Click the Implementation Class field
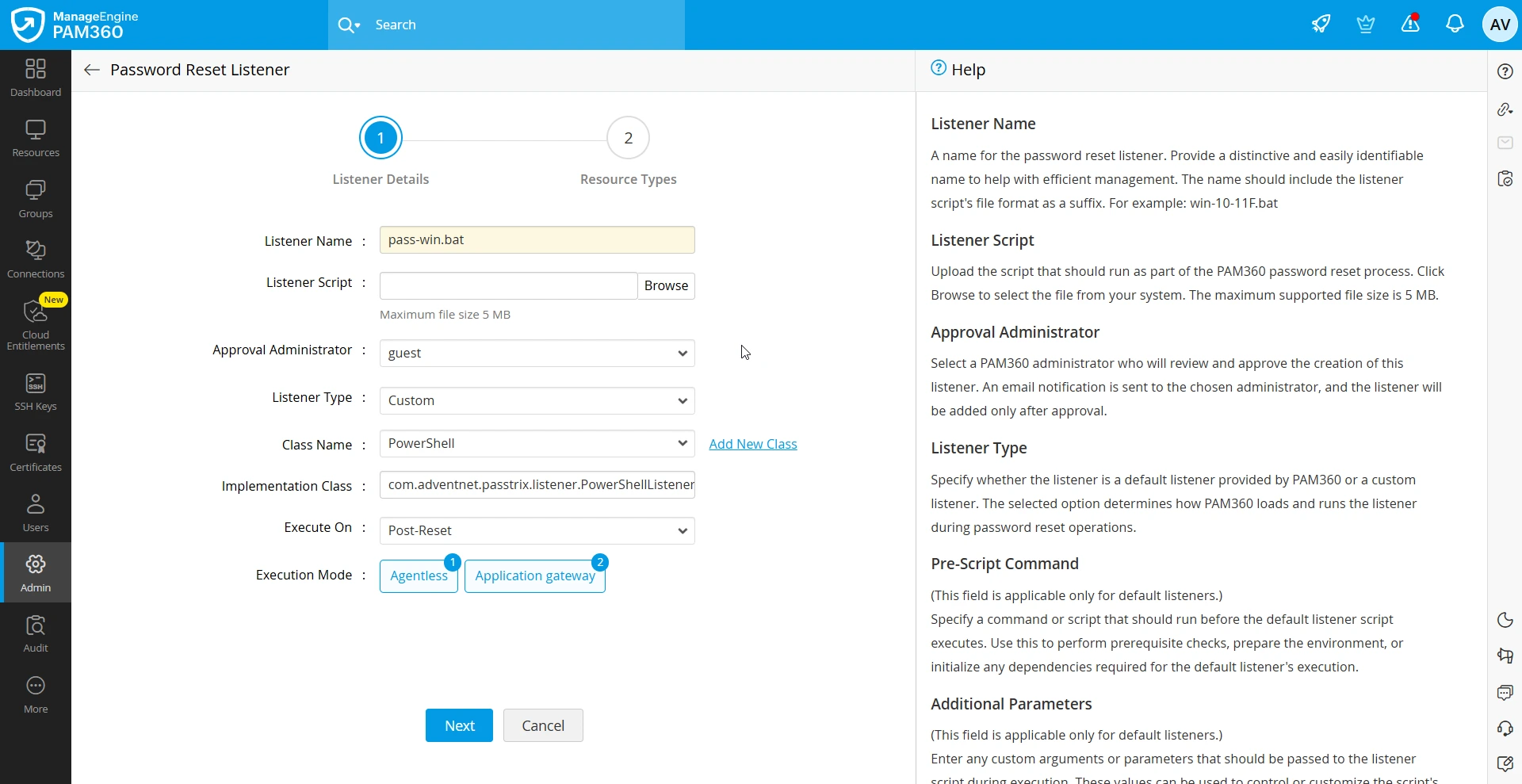 click(537, 485)
